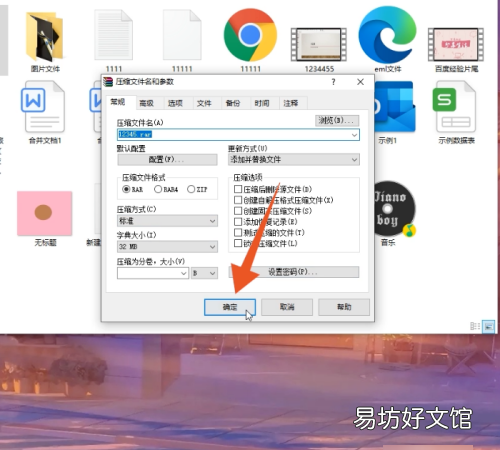Switch to details view icon in Explorer
Screen dimensions: 500x450
[475, 326]
